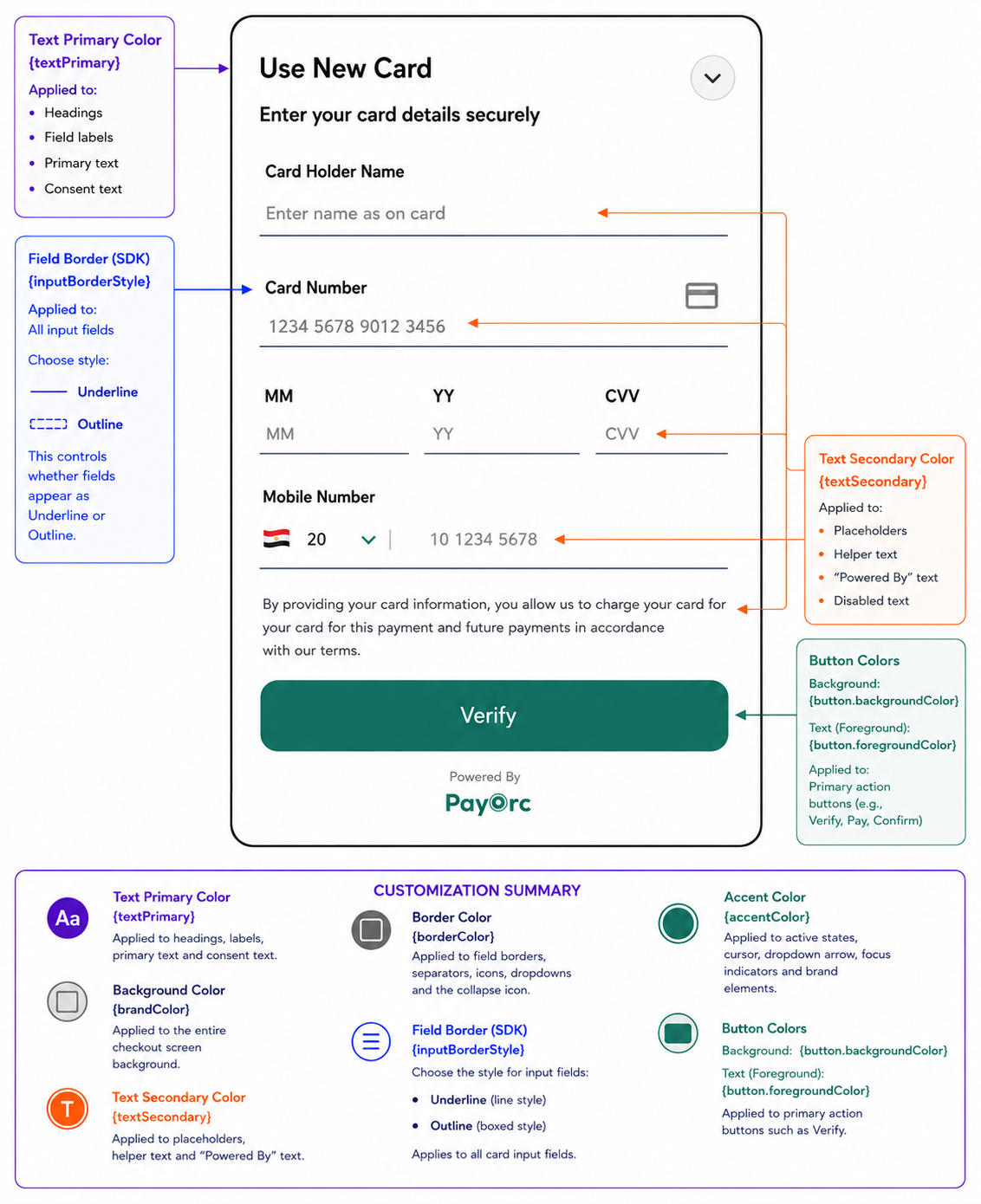The width and height of the screenshot is (981, 1204).
Task: Click the dark Border Color icon
Action: tap(372, 930)
